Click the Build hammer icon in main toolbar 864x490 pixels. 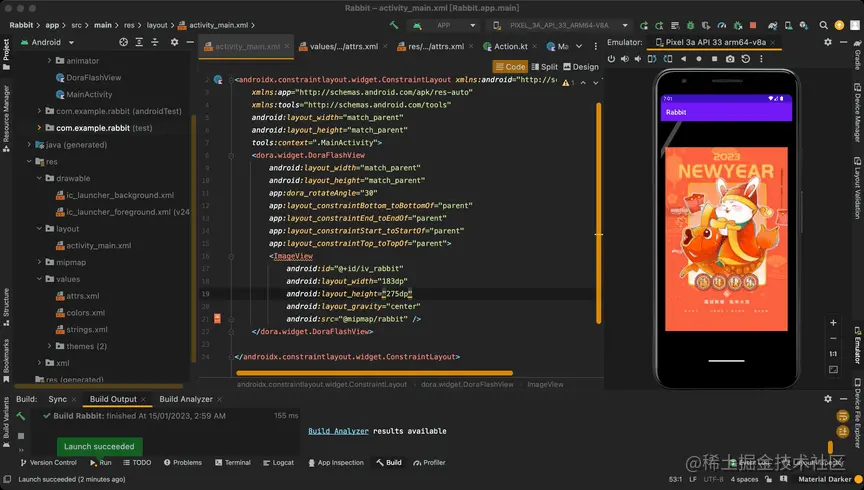click(395, 24)
